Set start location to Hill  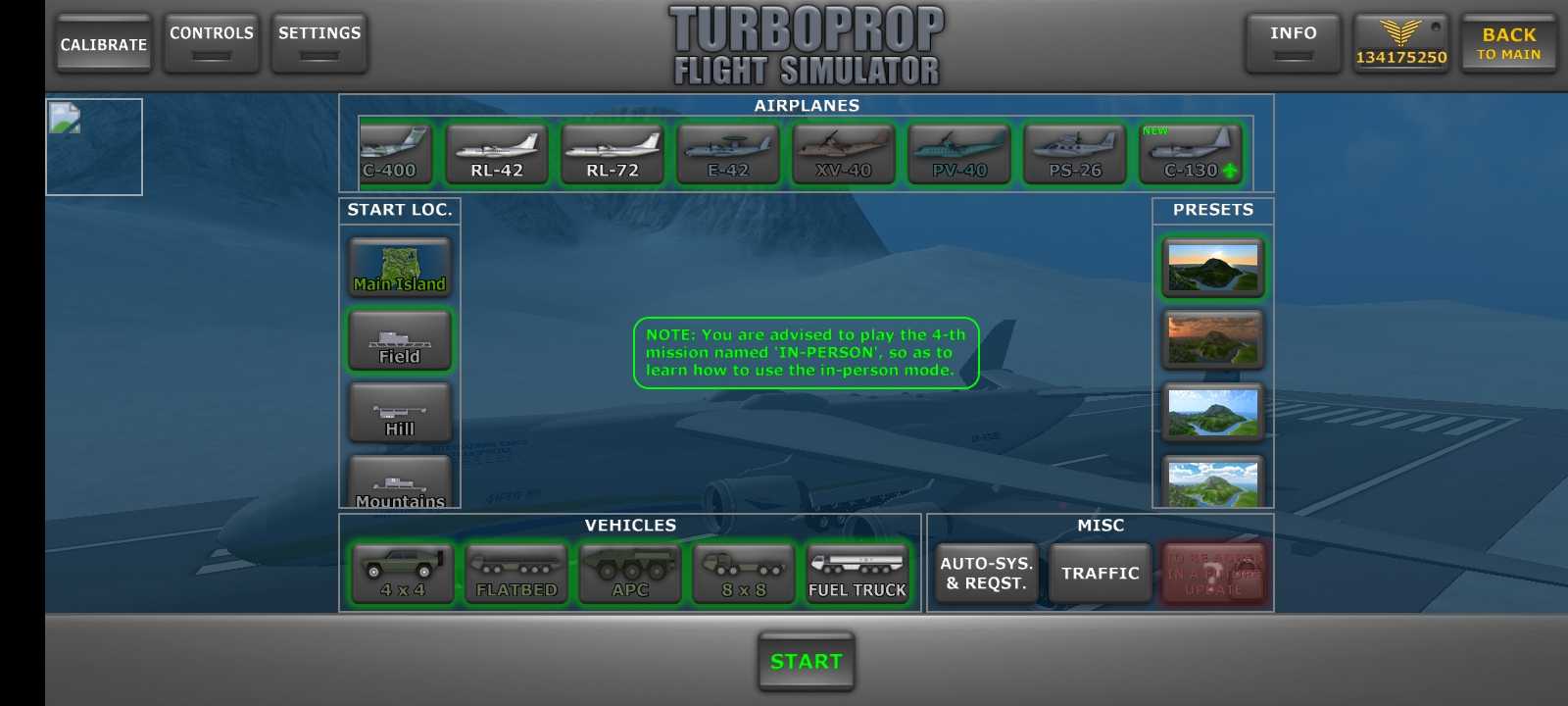(x=400, y=413)
